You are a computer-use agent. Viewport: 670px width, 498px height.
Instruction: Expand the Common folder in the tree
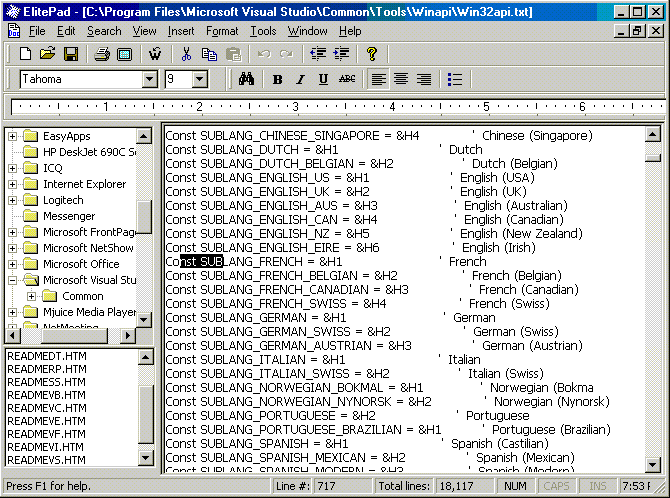[x=32, y=296]
